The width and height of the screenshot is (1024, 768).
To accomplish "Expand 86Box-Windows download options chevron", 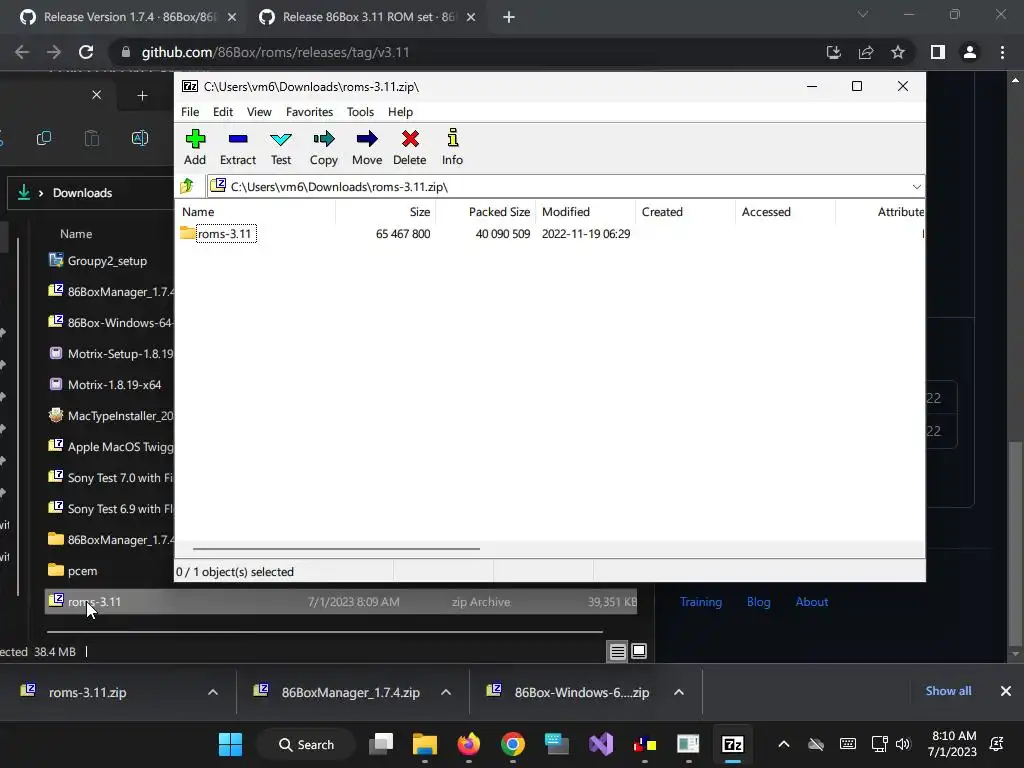I will click(679, 692).
